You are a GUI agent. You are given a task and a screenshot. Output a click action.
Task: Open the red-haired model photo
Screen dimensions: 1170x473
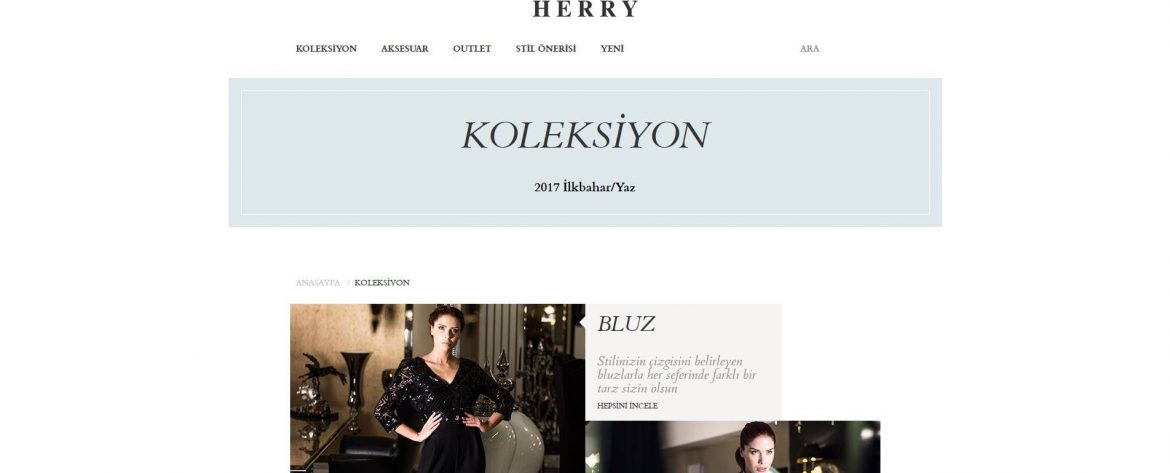pyautogui.click(x=733, y=447)
